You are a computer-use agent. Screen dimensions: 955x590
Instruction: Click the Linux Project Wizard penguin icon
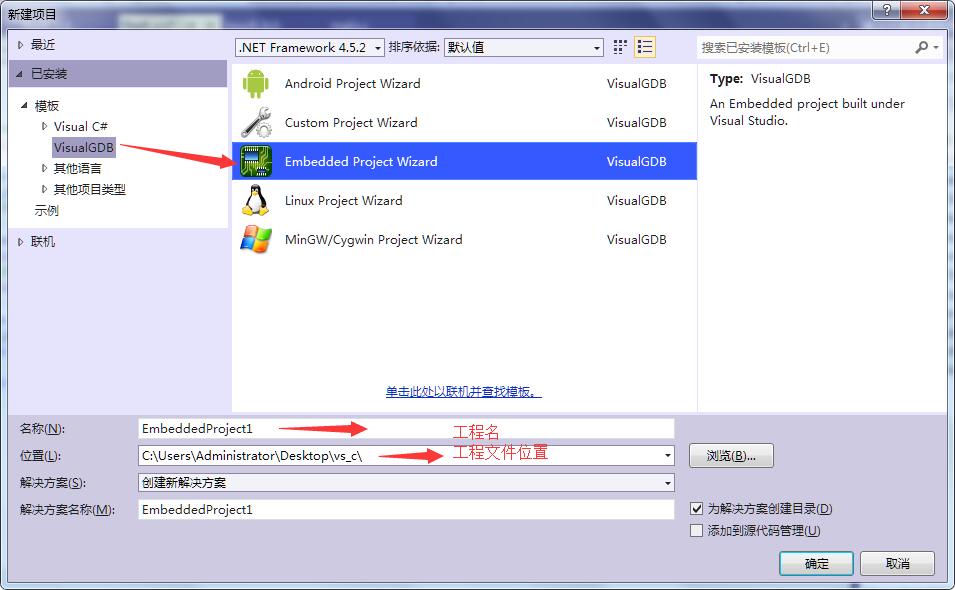coord(256,200)
